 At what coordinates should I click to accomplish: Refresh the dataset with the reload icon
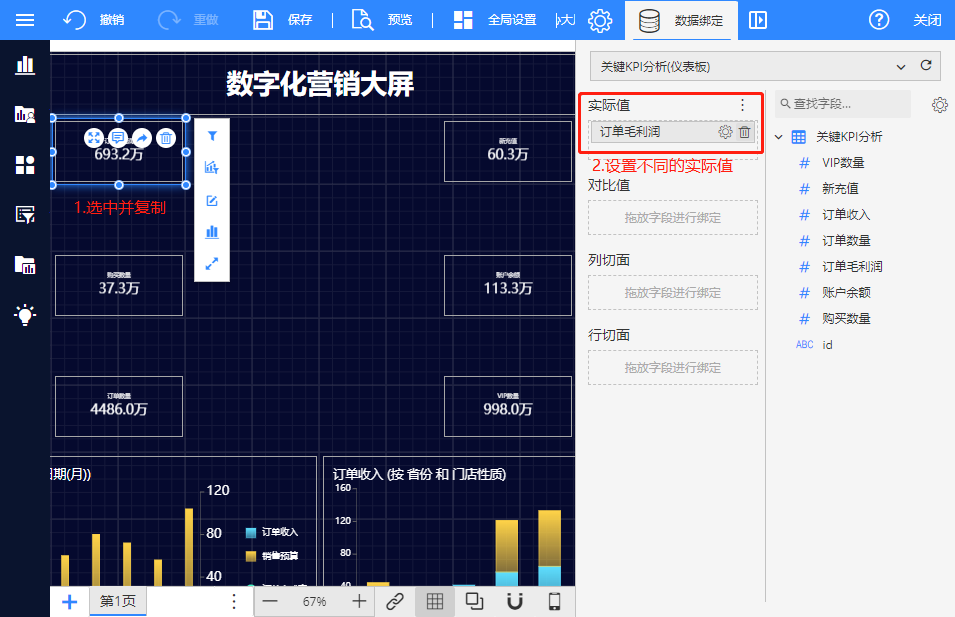pyautogui.click(x=926, y=66)
